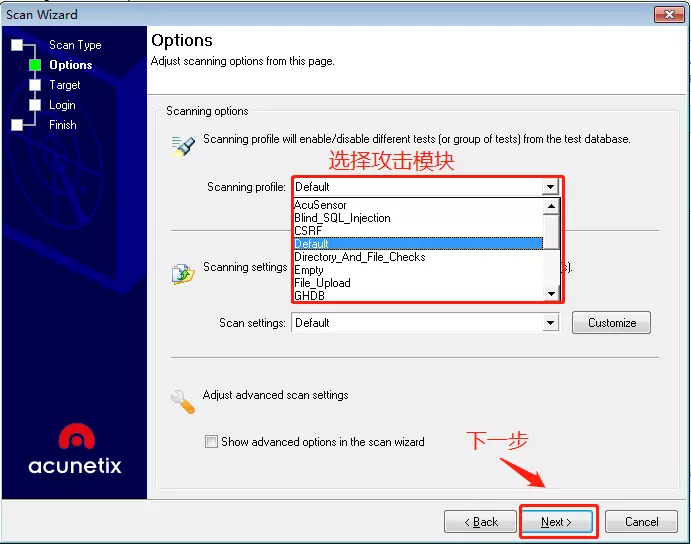Viewport: 691px width, 544px height.
Task: Select the Login step marker
Action: [x=35, y=105]
